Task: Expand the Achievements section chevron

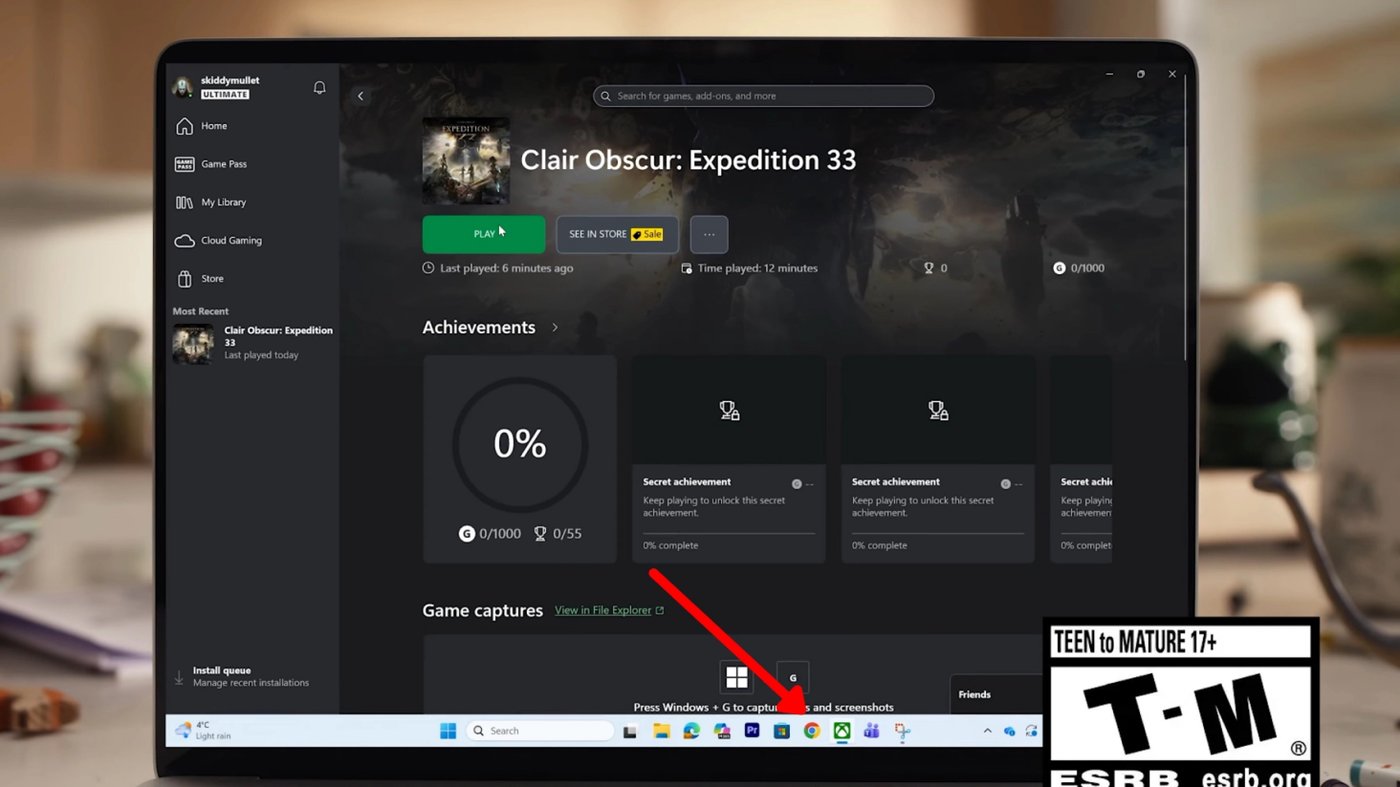Action: [554, 327]
